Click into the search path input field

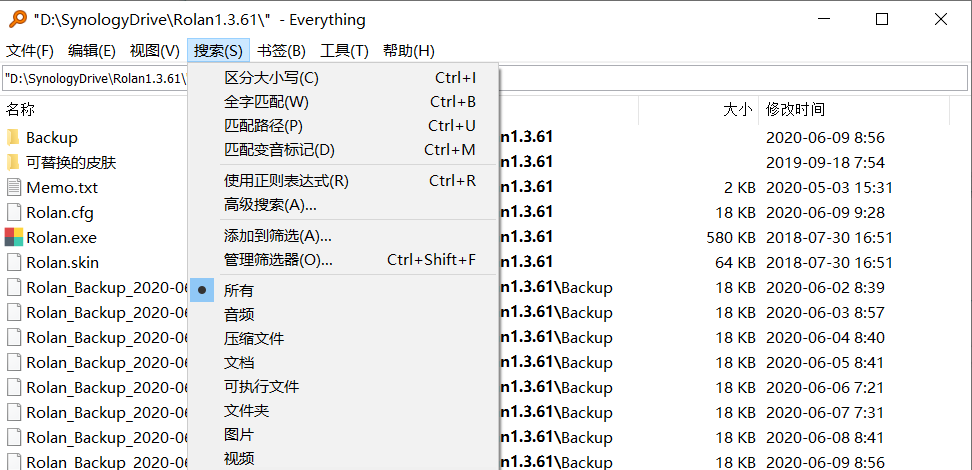(485, 79)
